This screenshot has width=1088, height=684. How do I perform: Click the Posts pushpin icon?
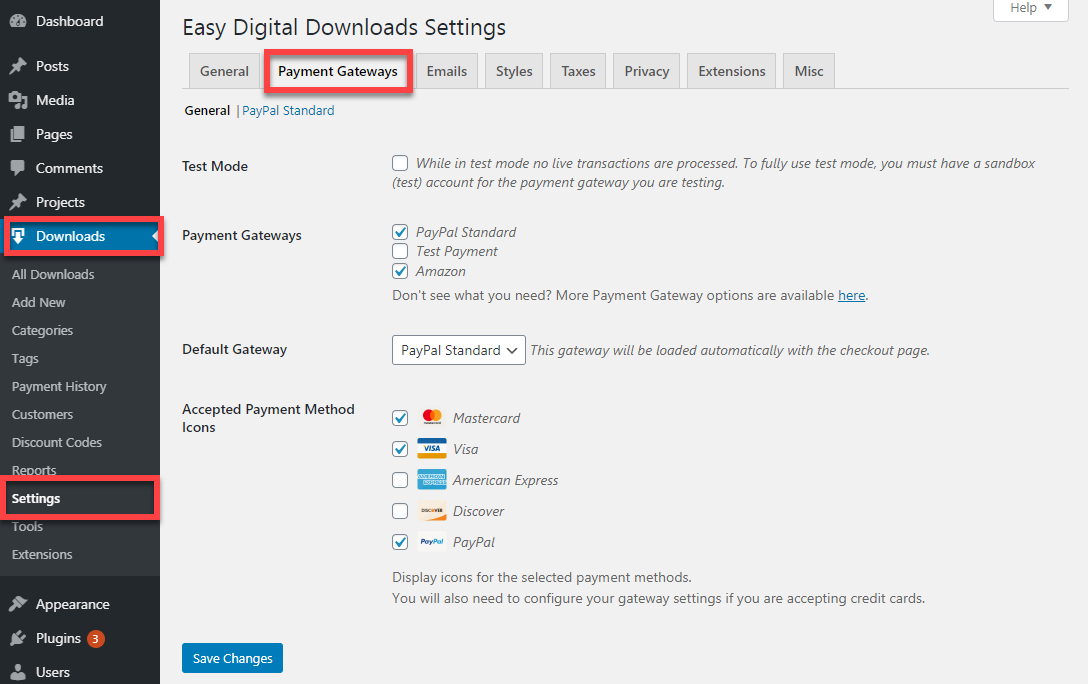(x=18, y=66)
